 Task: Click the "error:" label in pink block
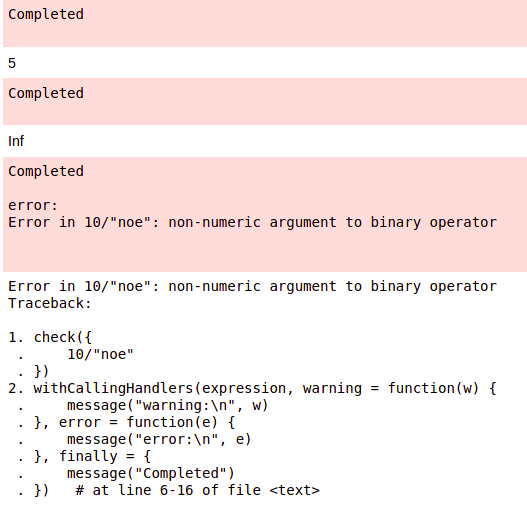click(33, 205)
